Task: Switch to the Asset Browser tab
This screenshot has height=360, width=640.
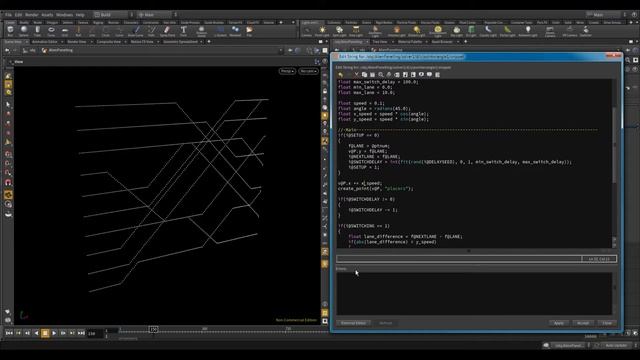Action: pyautogui.click(x=442, y=42)
